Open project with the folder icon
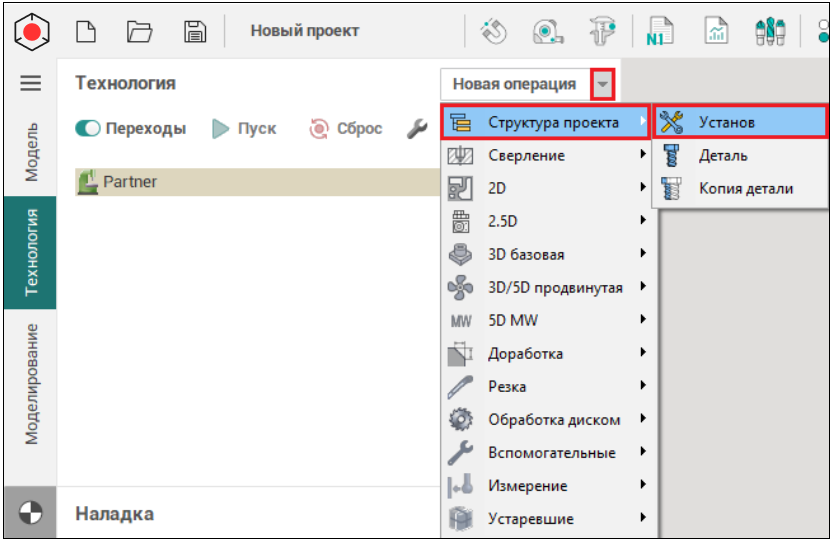Image resolution: width=835 pixels, height=544 pixels. coord(140,31)
